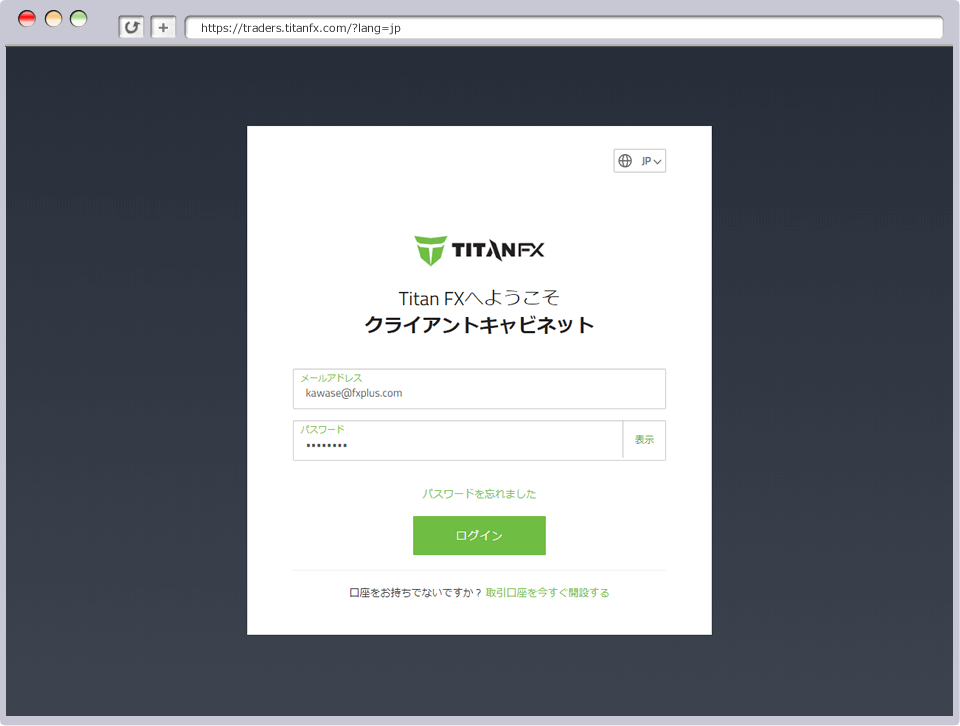Click the 取引口座を今すぐ開設する link
The height and width of the screenshot is (726, 960).
(547, 592)
